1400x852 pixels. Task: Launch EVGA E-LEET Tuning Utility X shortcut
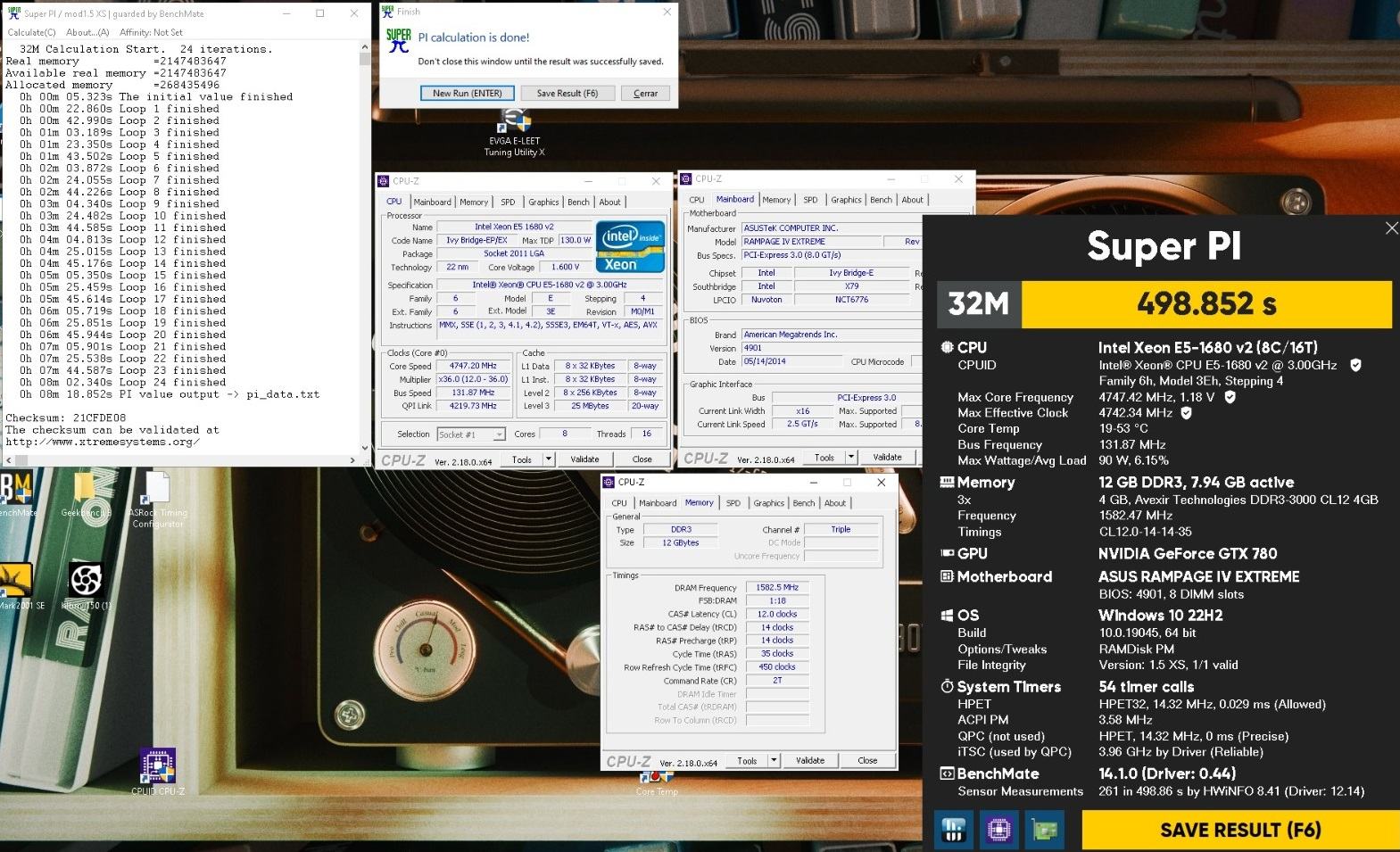click(x=515, y=132)
